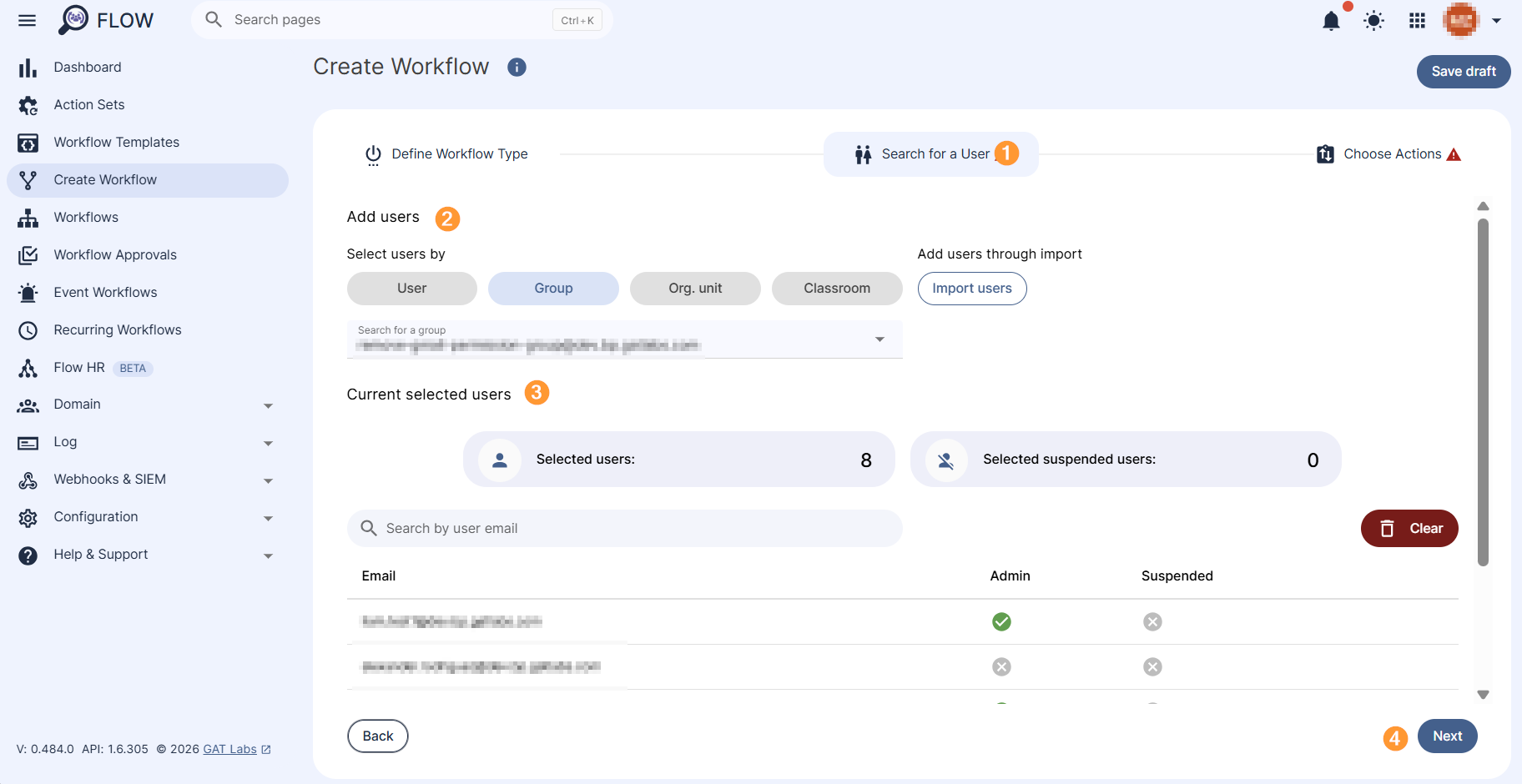Click the Webhooks & SIEM icon

click(28, 480)
